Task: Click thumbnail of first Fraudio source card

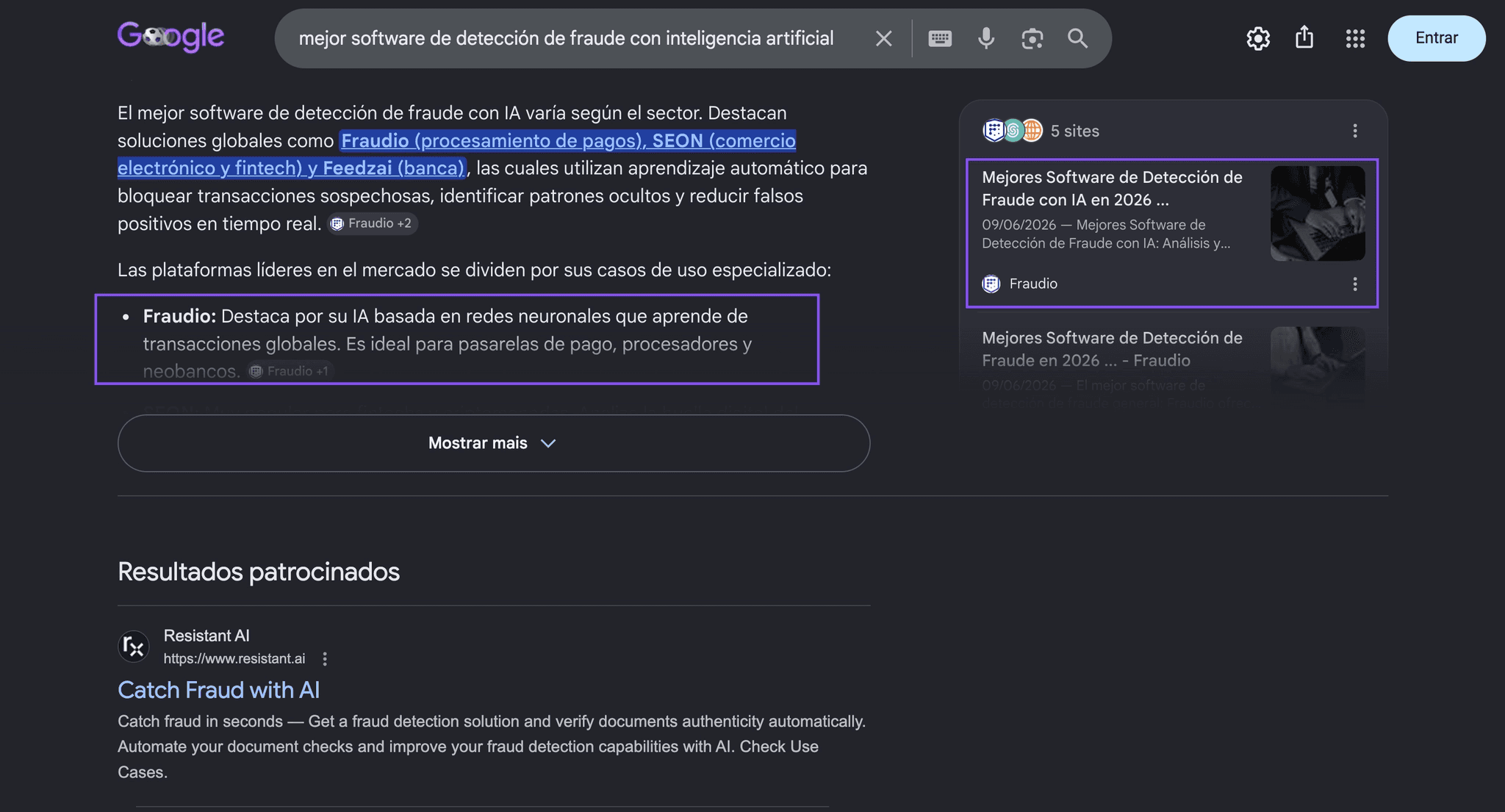Action: (x=1318, y=213)
